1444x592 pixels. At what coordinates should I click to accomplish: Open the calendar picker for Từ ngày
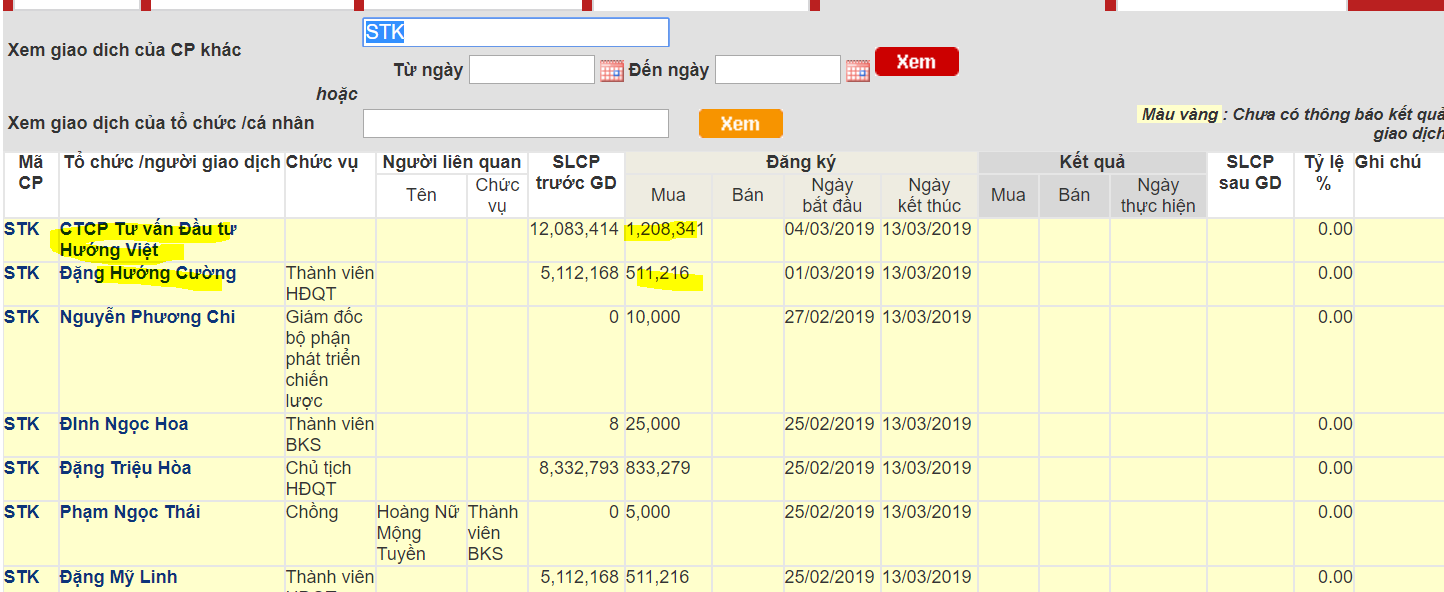point(612,70)
